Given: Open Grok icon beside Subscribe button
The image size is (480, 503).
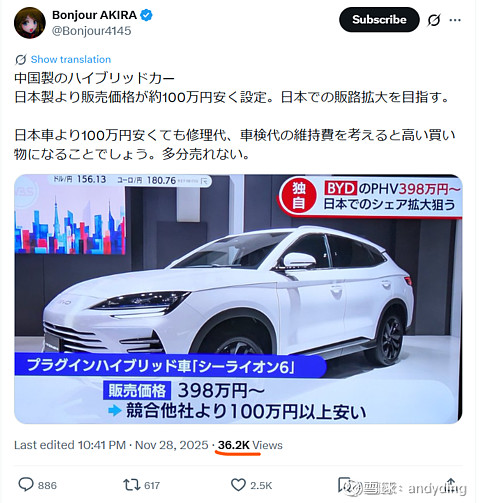Looking at the screenshot, I should pos(434,20).
